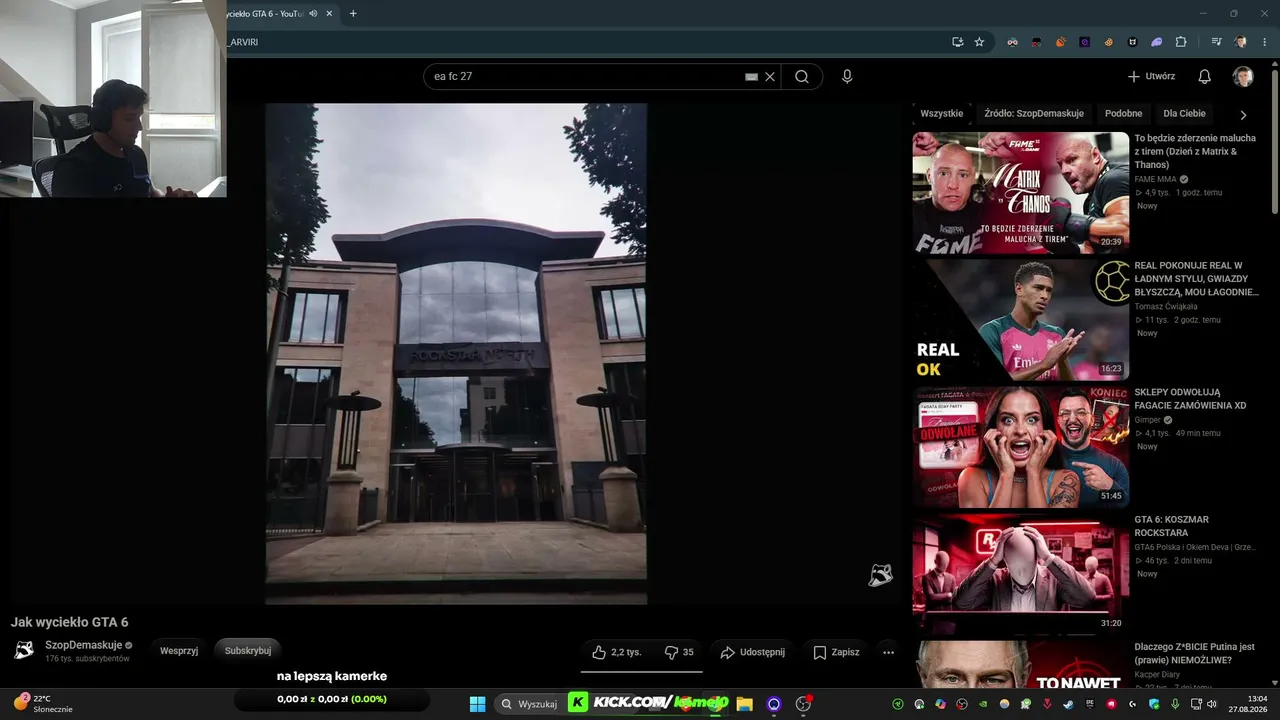Like the video (2,2 tys.)
Screen dimensions: 1280x720
click(618, 652)
